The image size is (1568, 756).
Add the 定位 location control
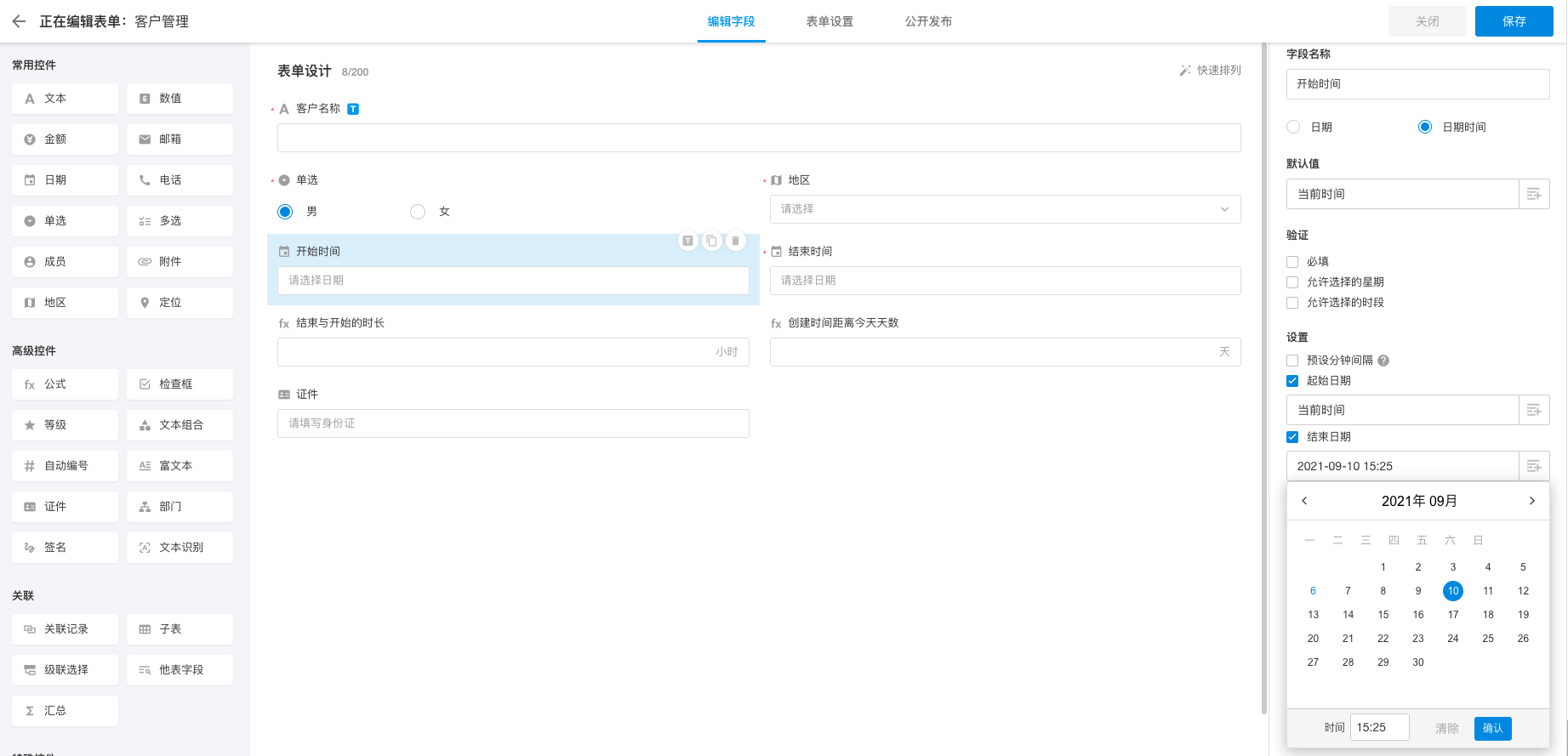click(180, 303)
